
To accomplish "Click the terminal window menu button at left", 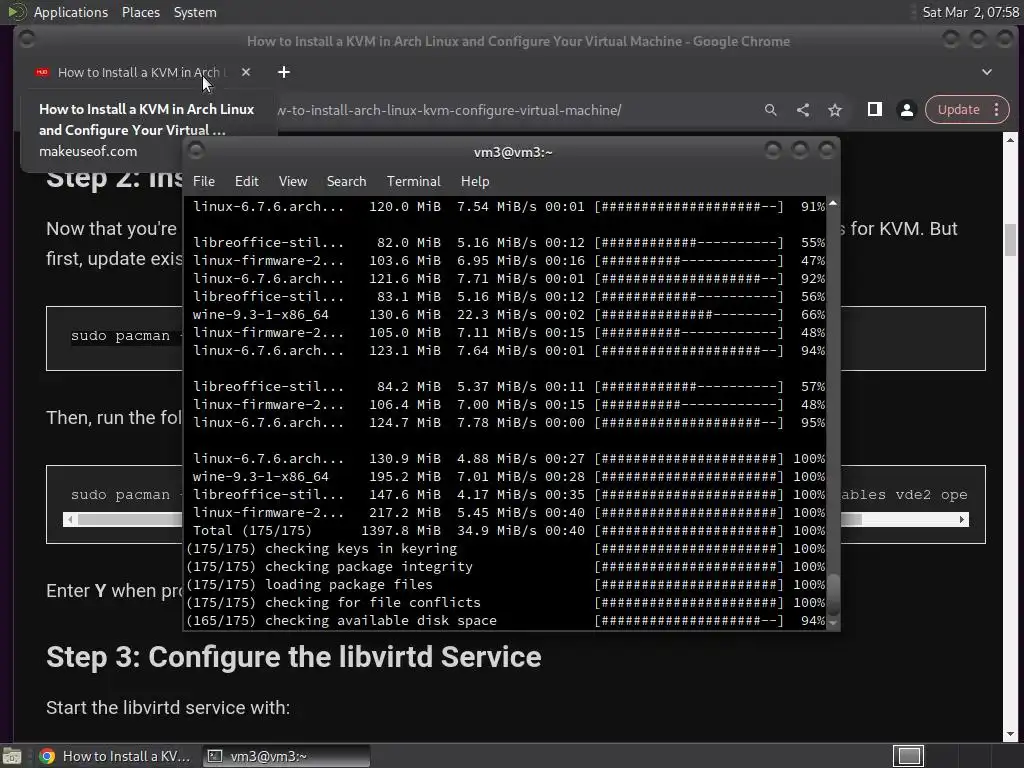I will pyautogui.click(x=195, y=151).
